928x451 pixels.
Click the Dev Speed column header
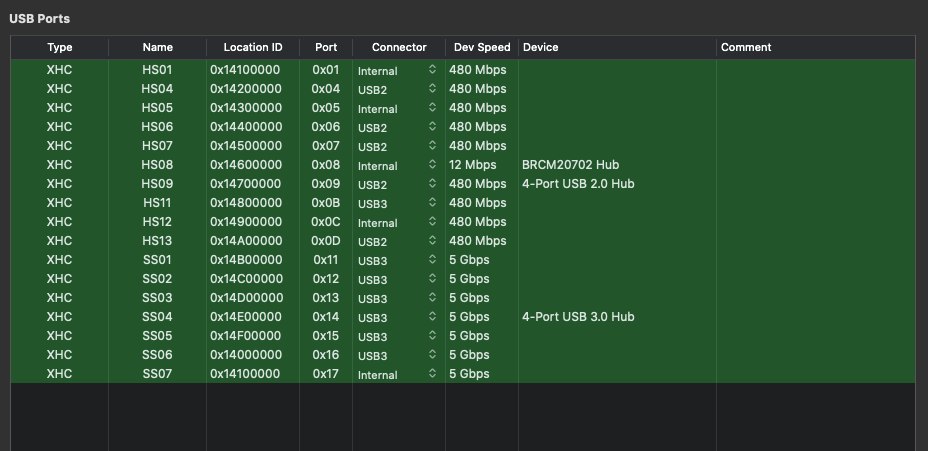point(482,47)
